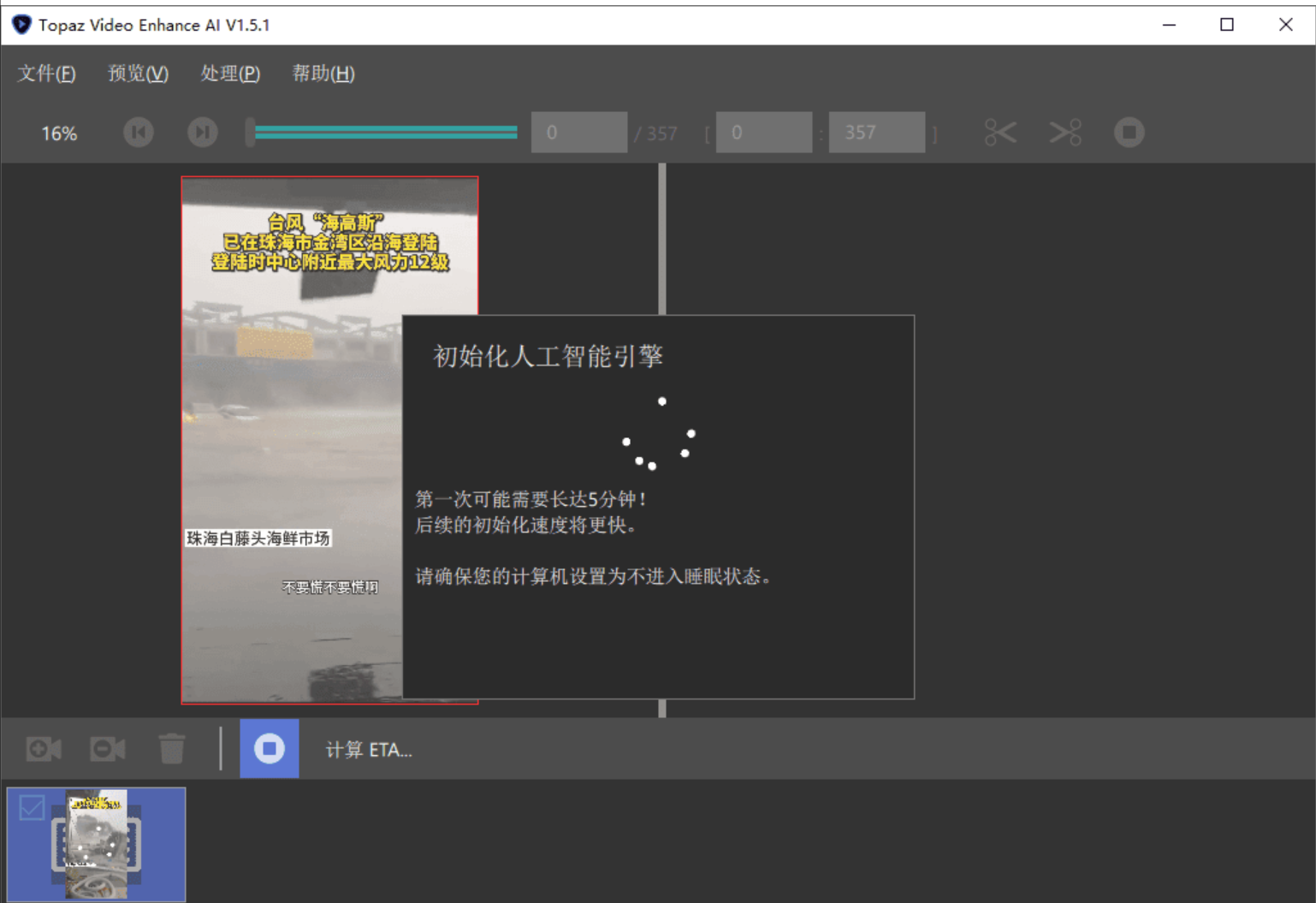Click the split-cut scissors arrow icon
Screen dimensions: 1316x903
tap(1065, 133)
